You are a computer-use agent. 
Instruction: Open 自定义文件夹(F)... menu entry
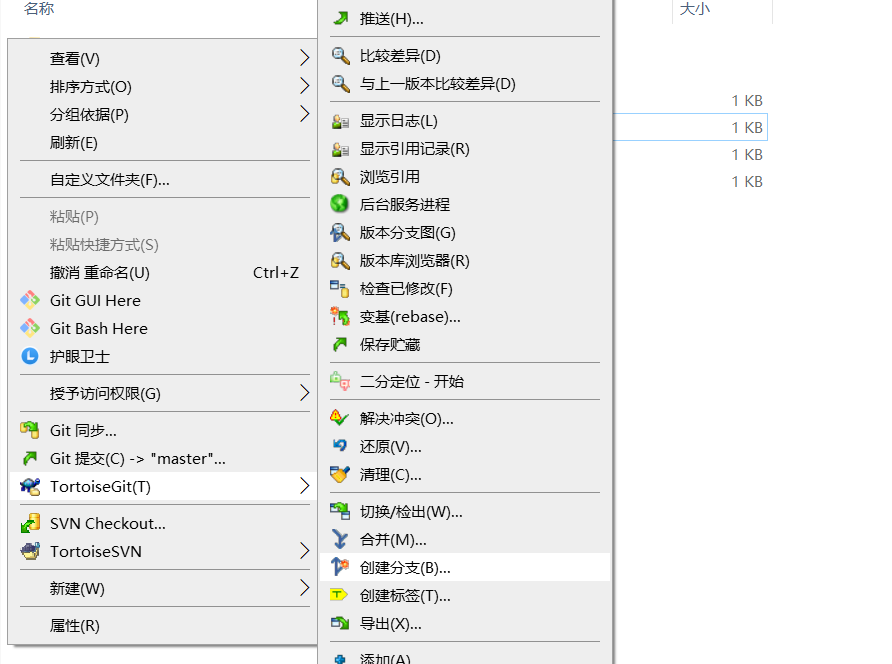point(164,180)
